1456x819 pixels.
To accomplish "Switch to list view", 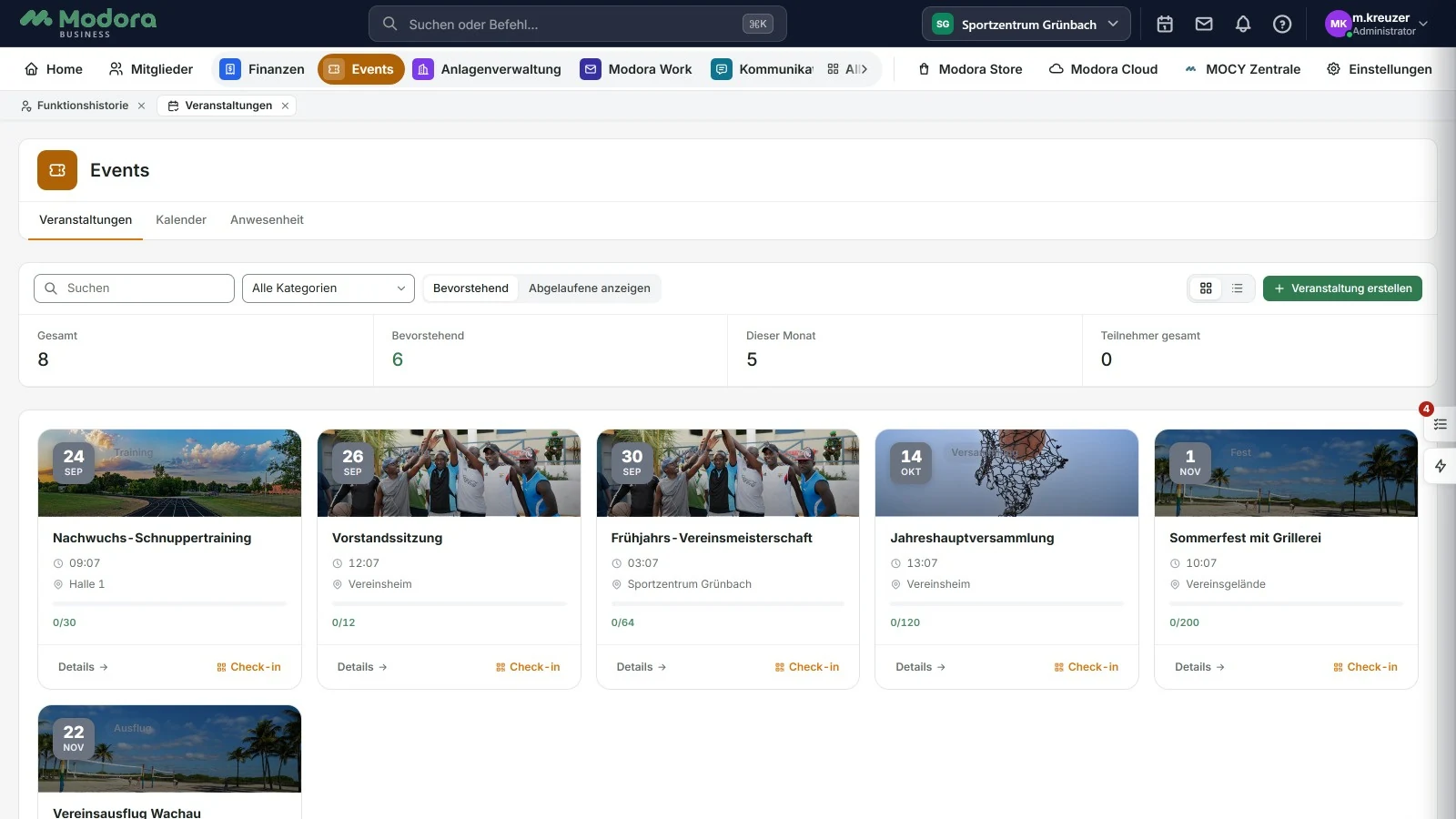I will [x=1238, y=288].
